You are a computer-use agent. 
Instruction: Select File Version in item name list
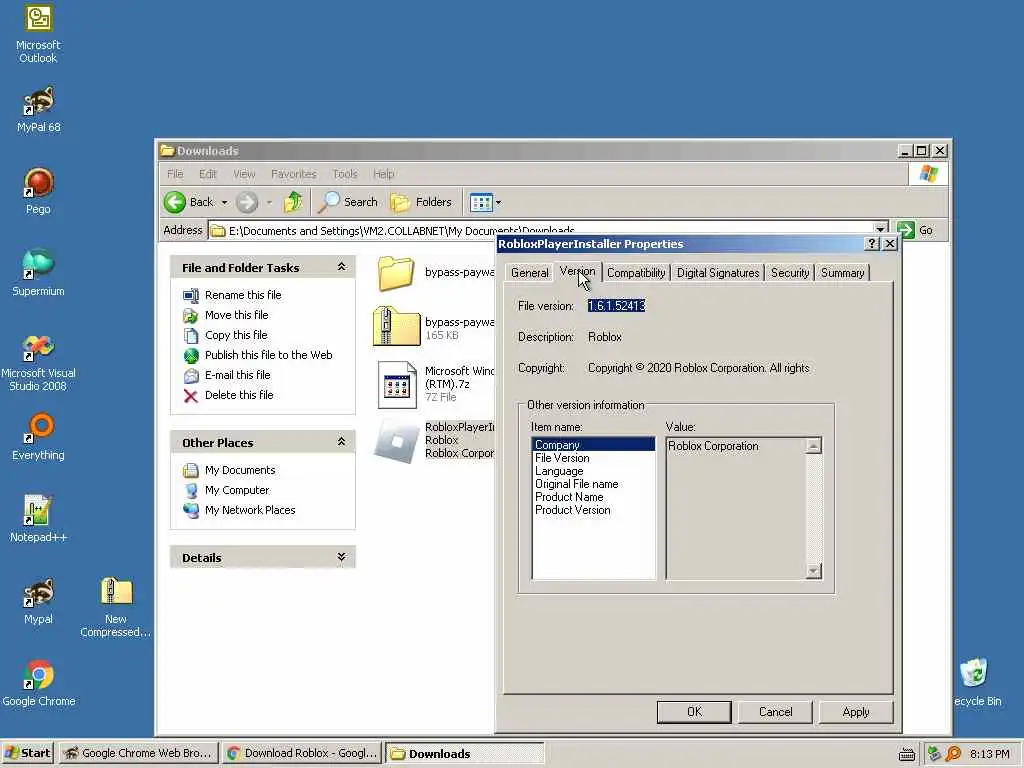(593, 458)
